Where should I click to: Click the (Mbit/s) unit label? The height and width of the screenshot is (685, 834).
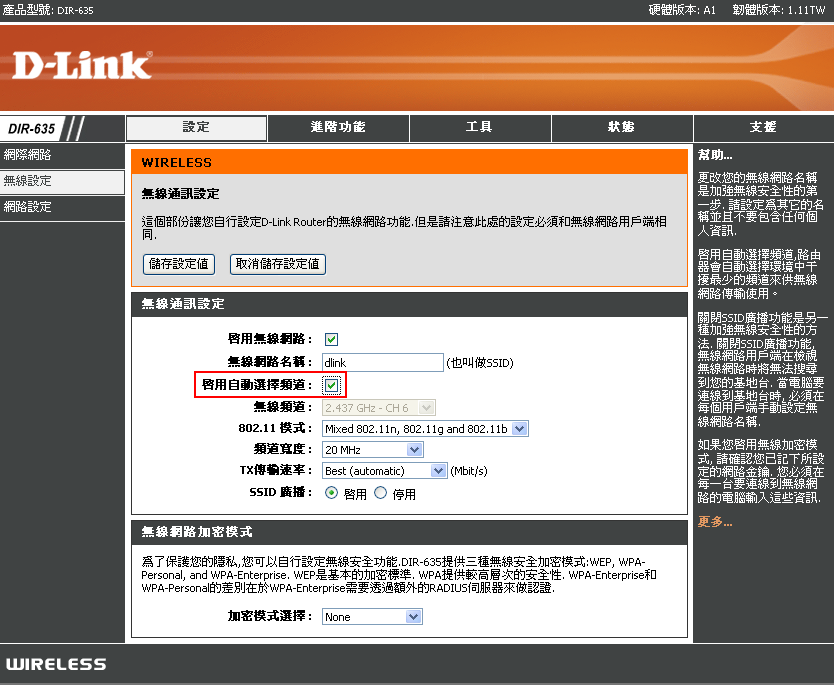[469, 471]
